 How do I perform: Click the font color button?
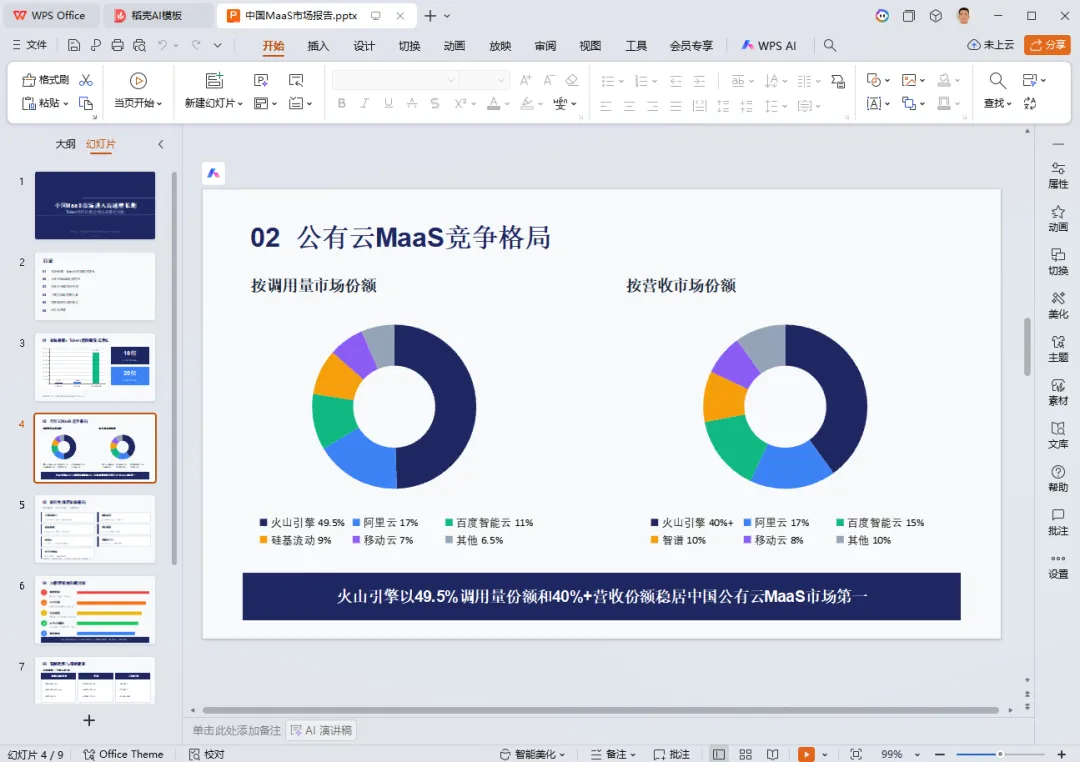click(x=493, y=103)
